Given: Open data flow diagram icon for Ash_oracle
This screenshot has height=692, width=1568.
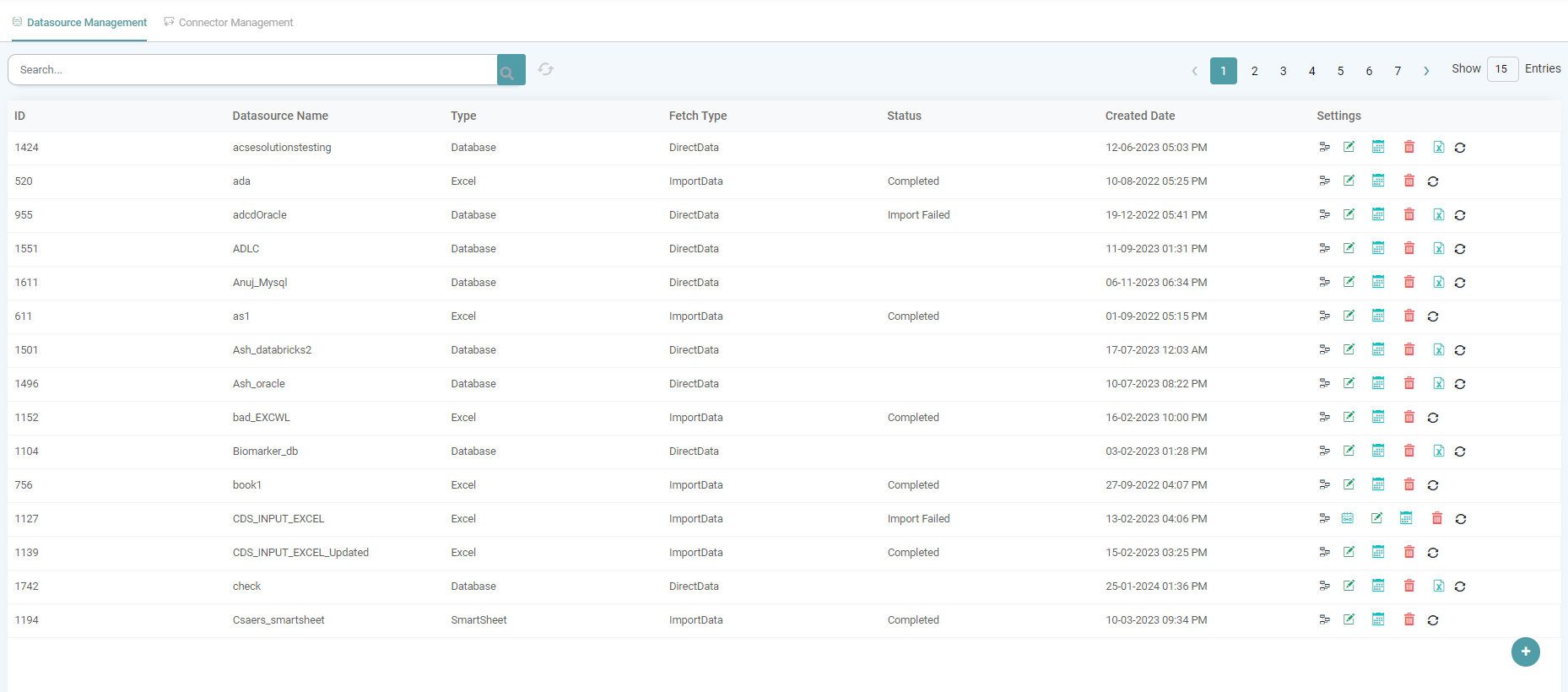Looking at the screenshot, I should (1324, 383).
